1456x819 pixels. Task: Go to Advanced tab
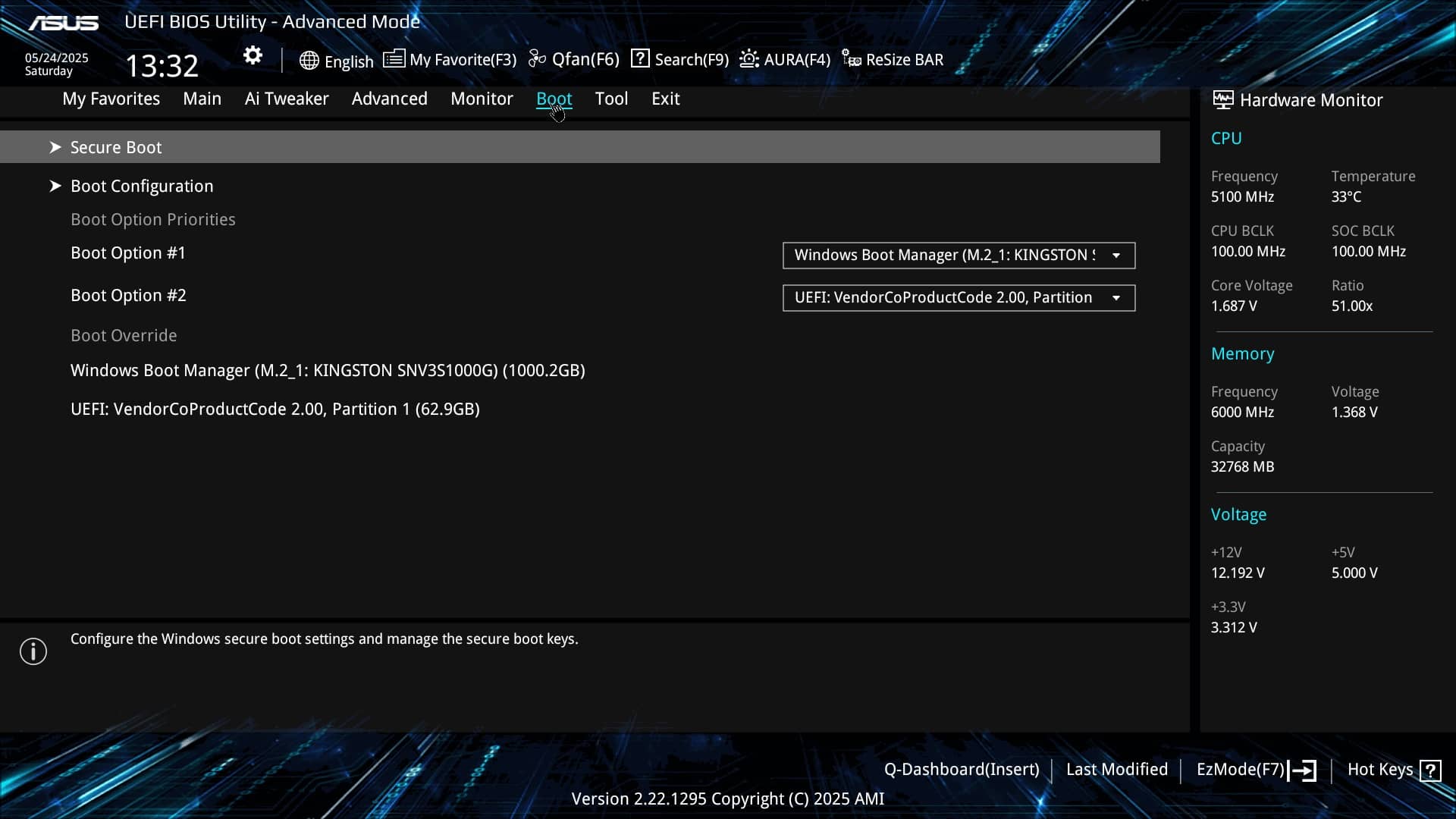[x=389, y=99]
